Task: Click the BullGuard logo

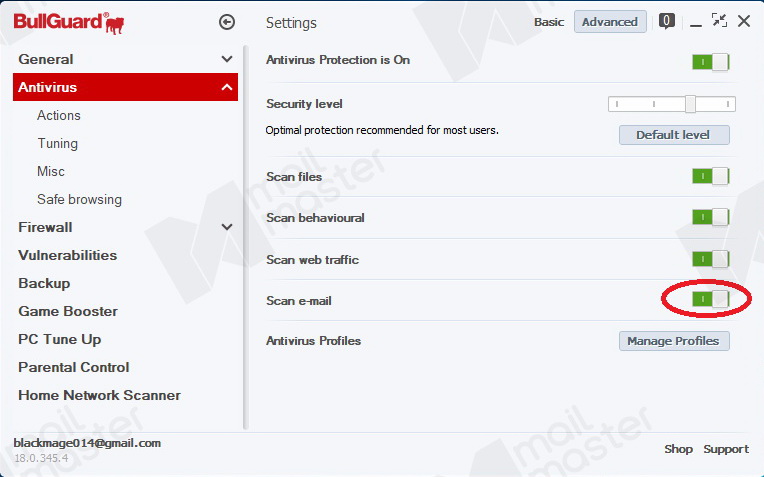Action: pos(69,23)
